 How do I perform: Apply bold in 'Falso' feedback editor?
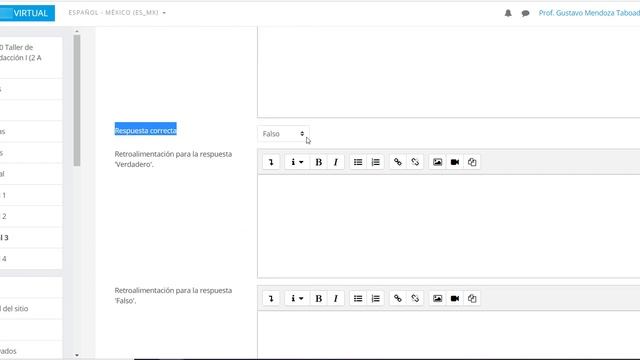pos(318,298)
